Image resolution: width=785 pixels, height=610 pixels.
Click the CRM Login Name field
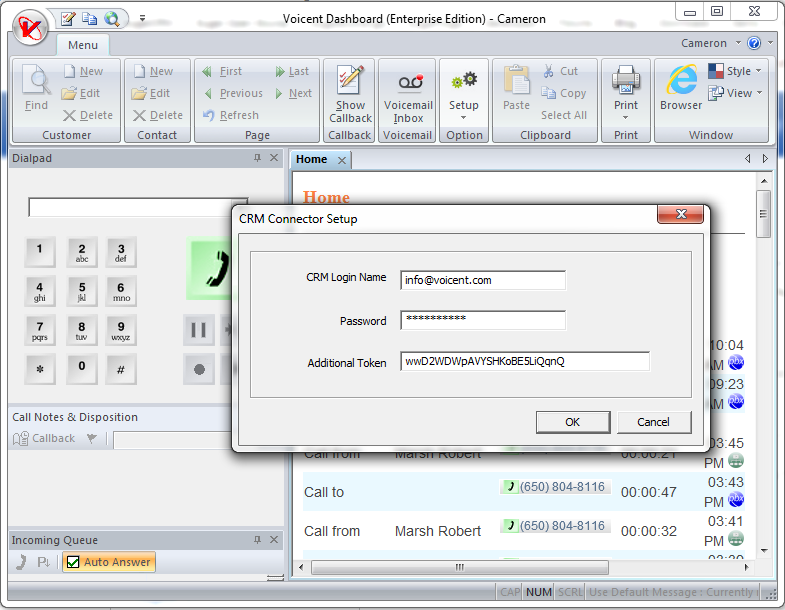pos(483,280)
